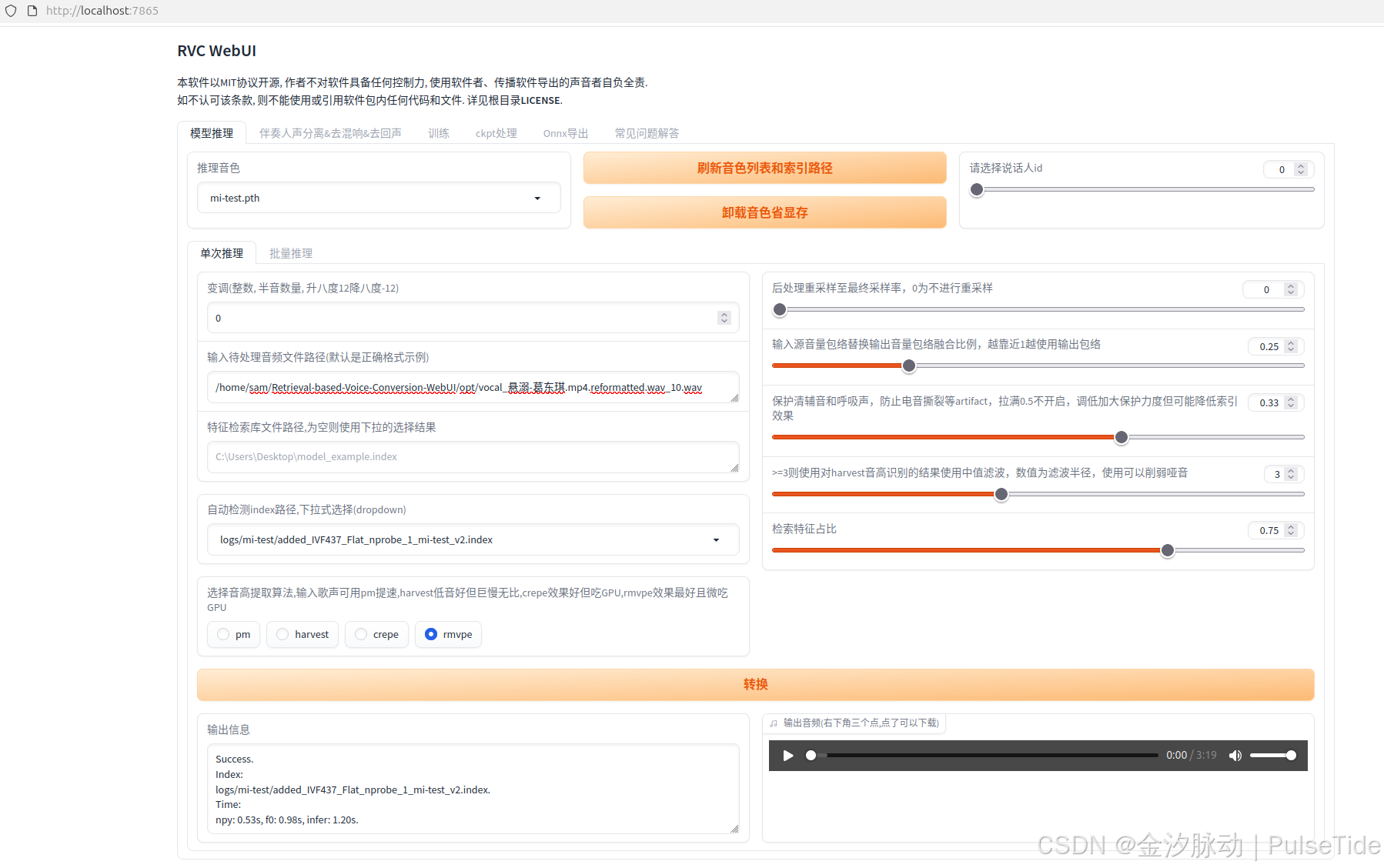This screenshot has height=868, width=1384.
Task: Select the pm pitch extraction option
Action: [x=233, y=634]
